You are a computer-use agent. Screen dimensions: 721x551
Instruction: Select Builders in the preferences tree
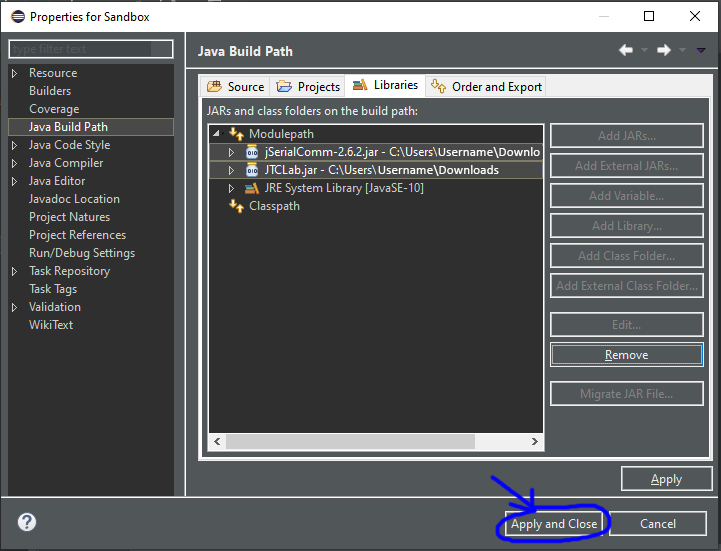[50, 91]
